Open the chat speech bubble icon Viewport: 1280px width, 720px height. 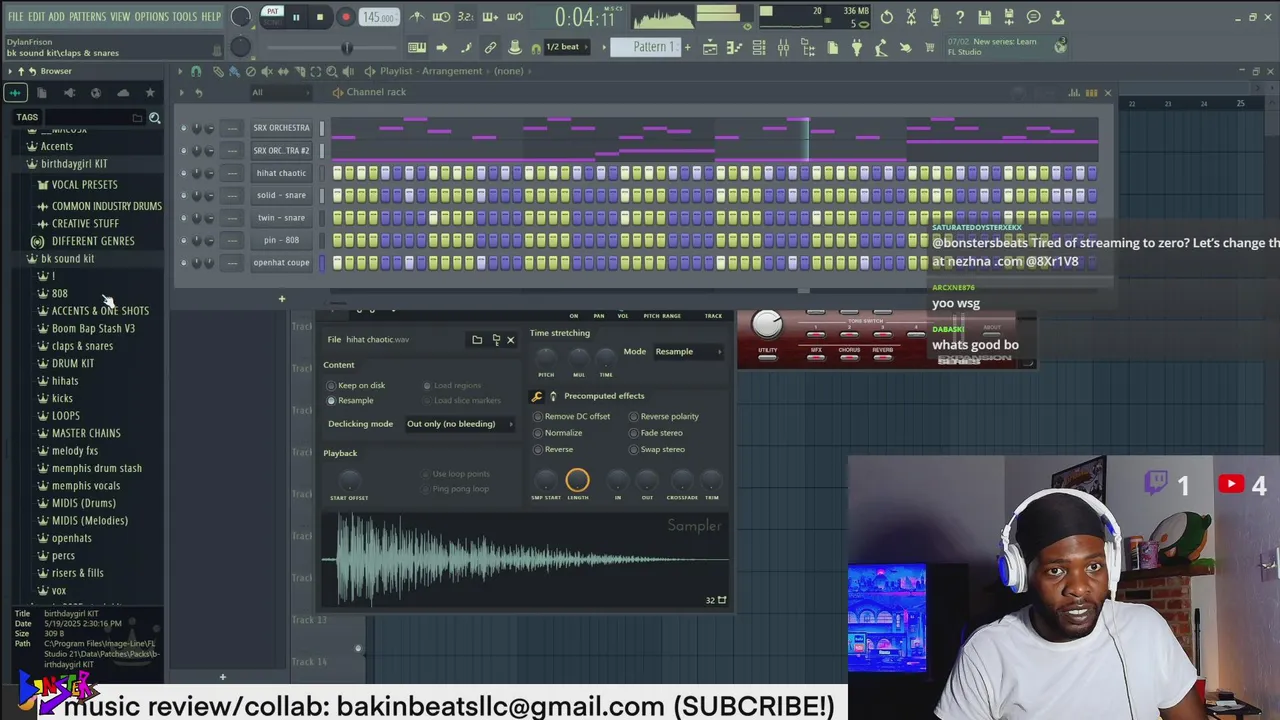[1034, 17]
